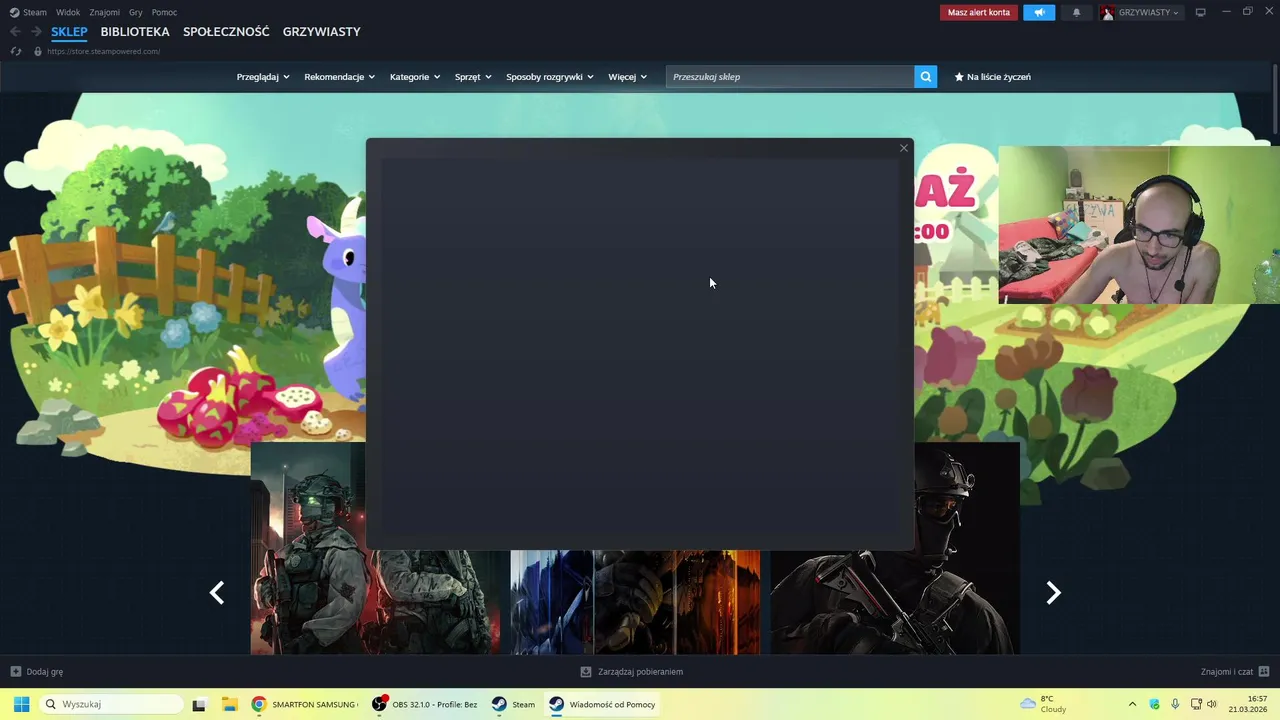
Task: Click Dodaj grę at bottom left
Action: [45, 671]
